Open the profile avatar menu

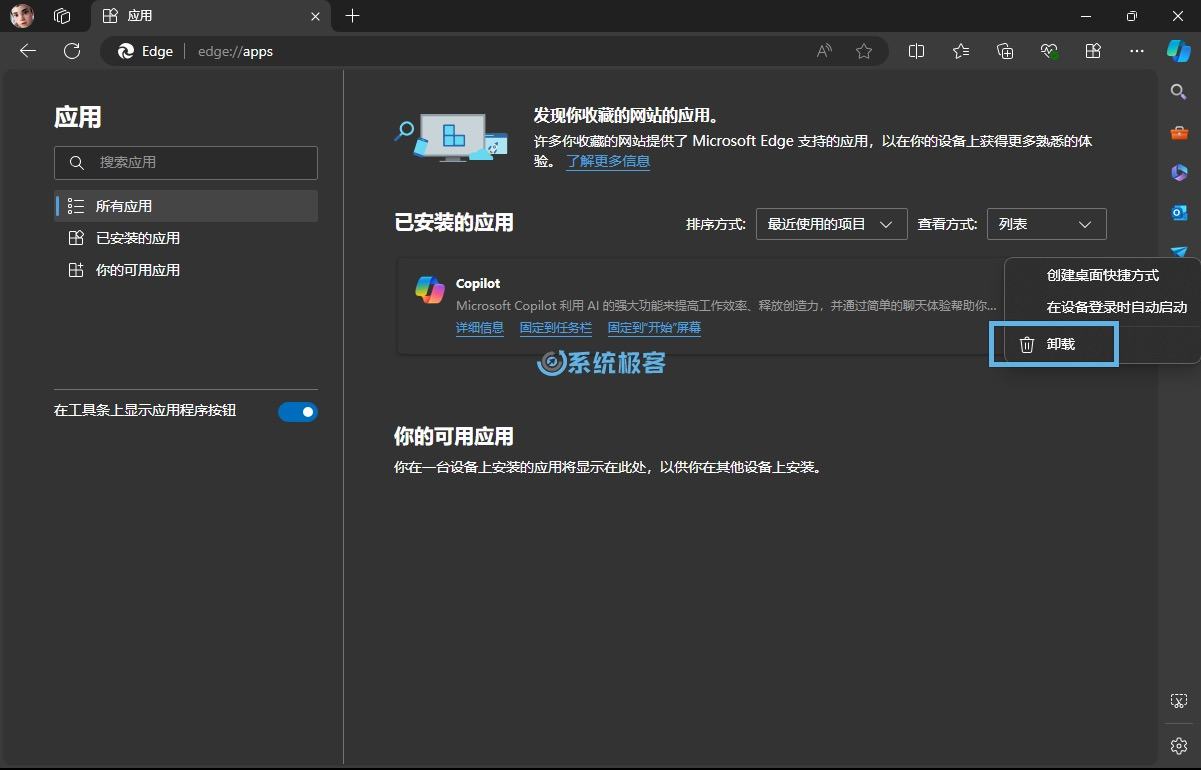(x=22, y=16)
